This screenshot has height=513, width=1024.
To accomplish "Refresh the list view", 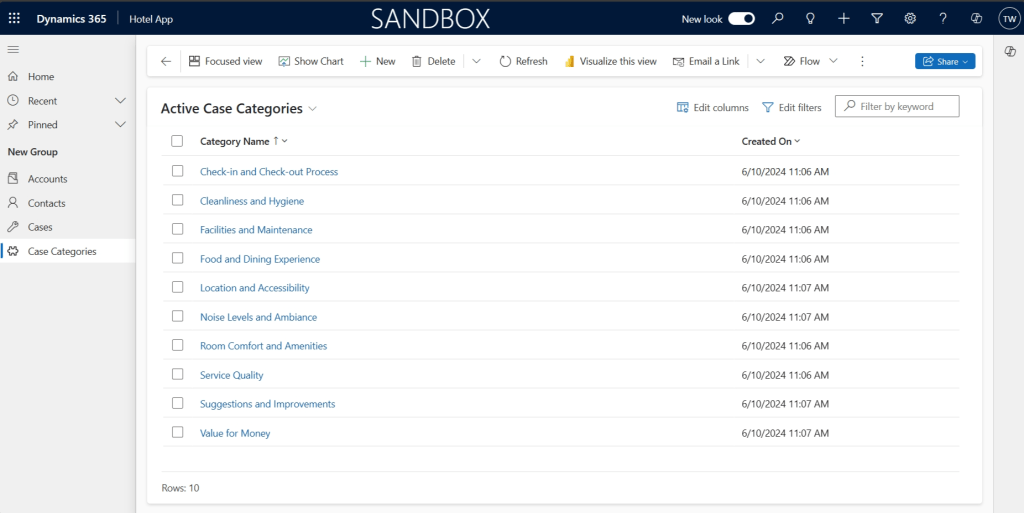I will pos(523,61).
